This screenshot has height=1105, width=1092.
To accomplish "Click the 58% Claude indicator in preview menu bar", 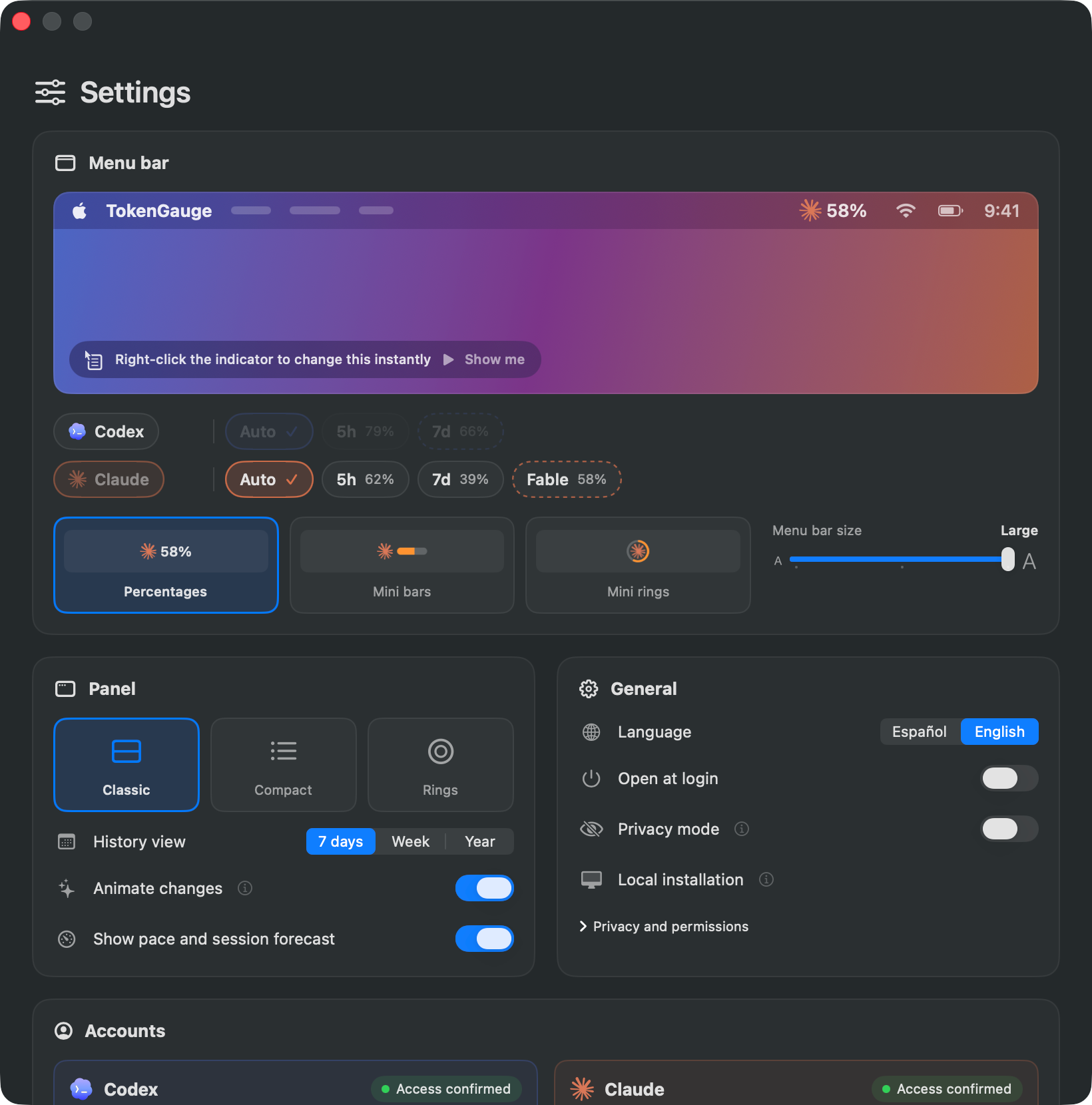I will 833,211.
